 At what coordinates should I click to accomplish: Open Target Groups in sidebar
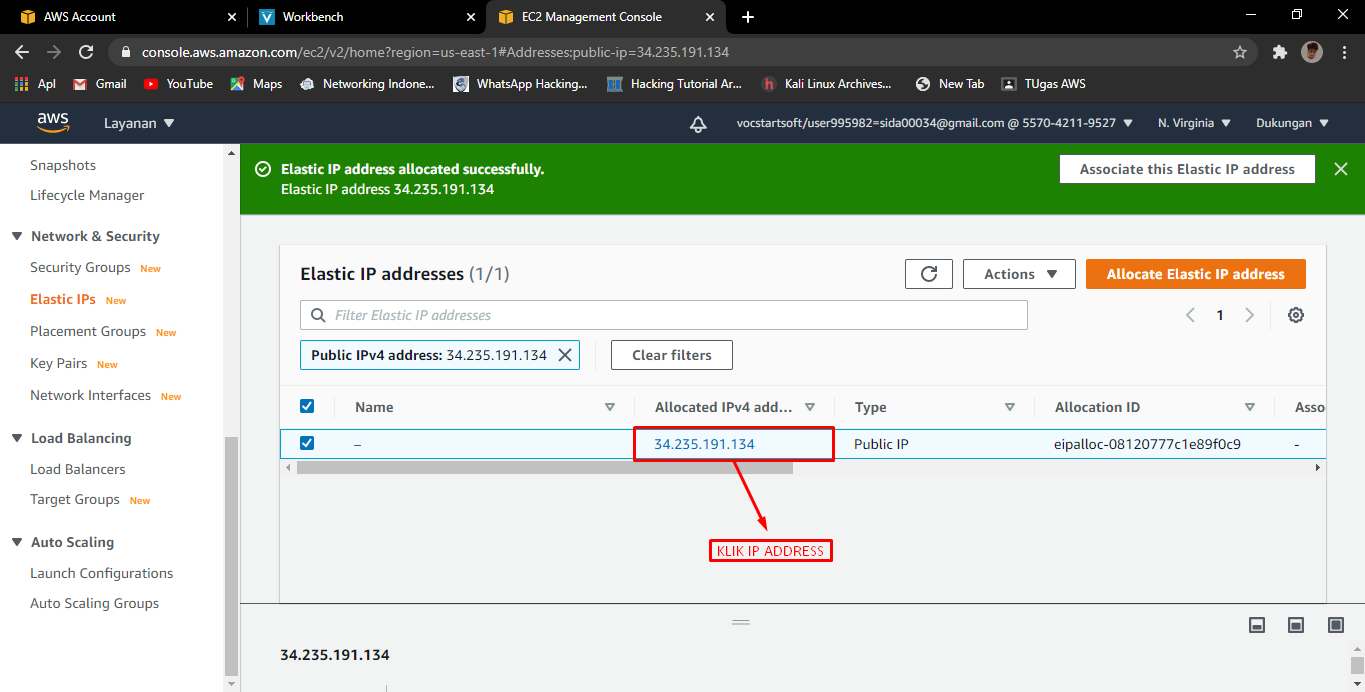click(75, 499)
